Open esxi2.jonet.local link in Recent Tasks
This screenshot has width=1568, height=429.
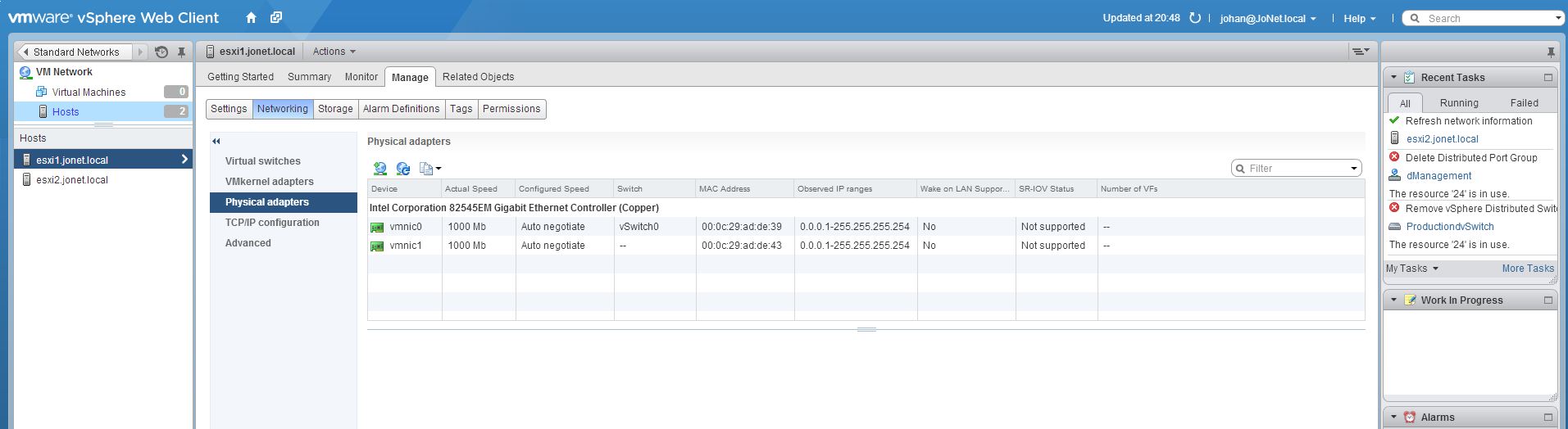pyautogui.click(x=1442, y=138)
